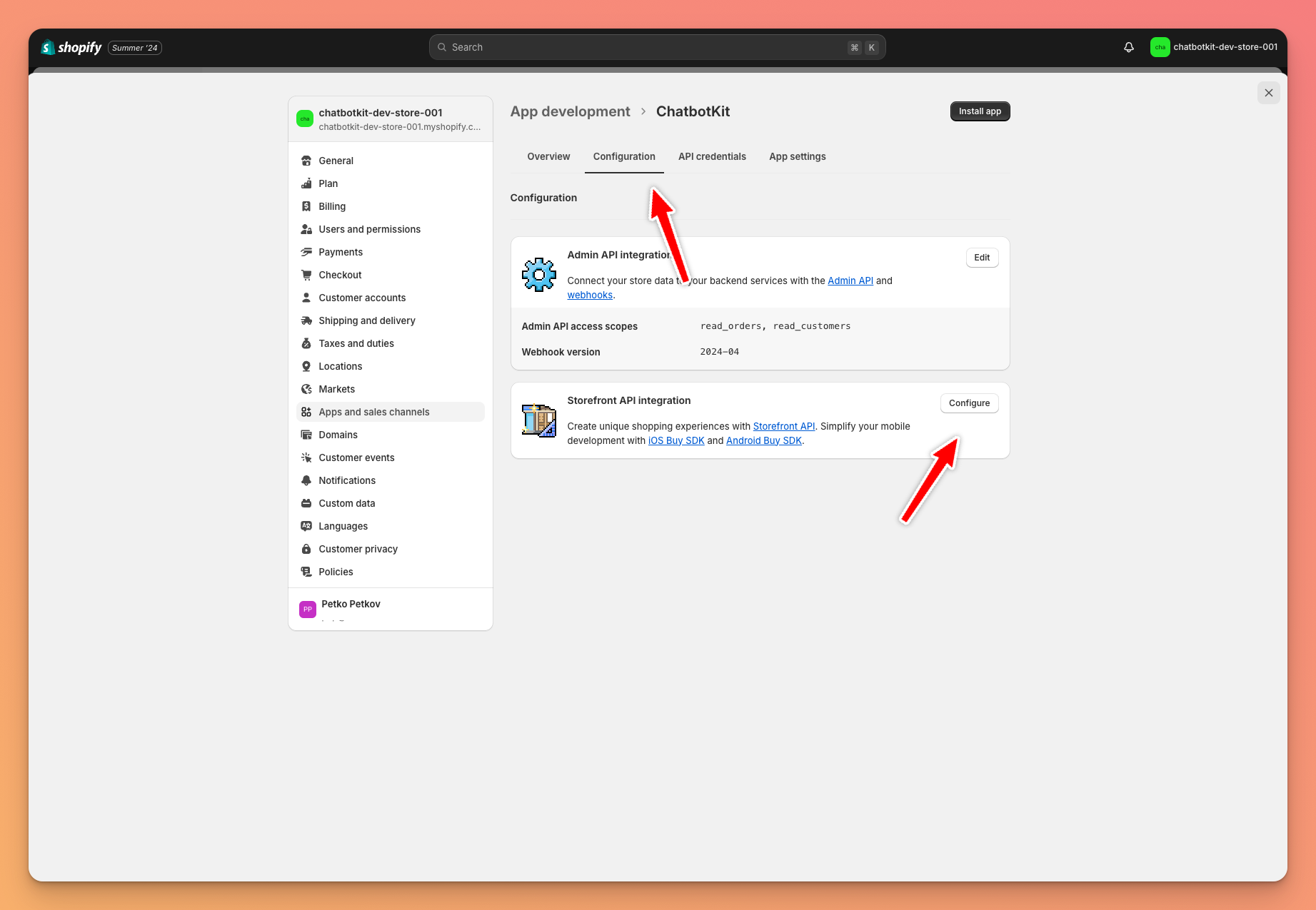Image resolution: width=1316 pixels, height=910 pixels.
Task: Click the Languages translate icon
Action: pyautogui.click(x=306, y=526)
